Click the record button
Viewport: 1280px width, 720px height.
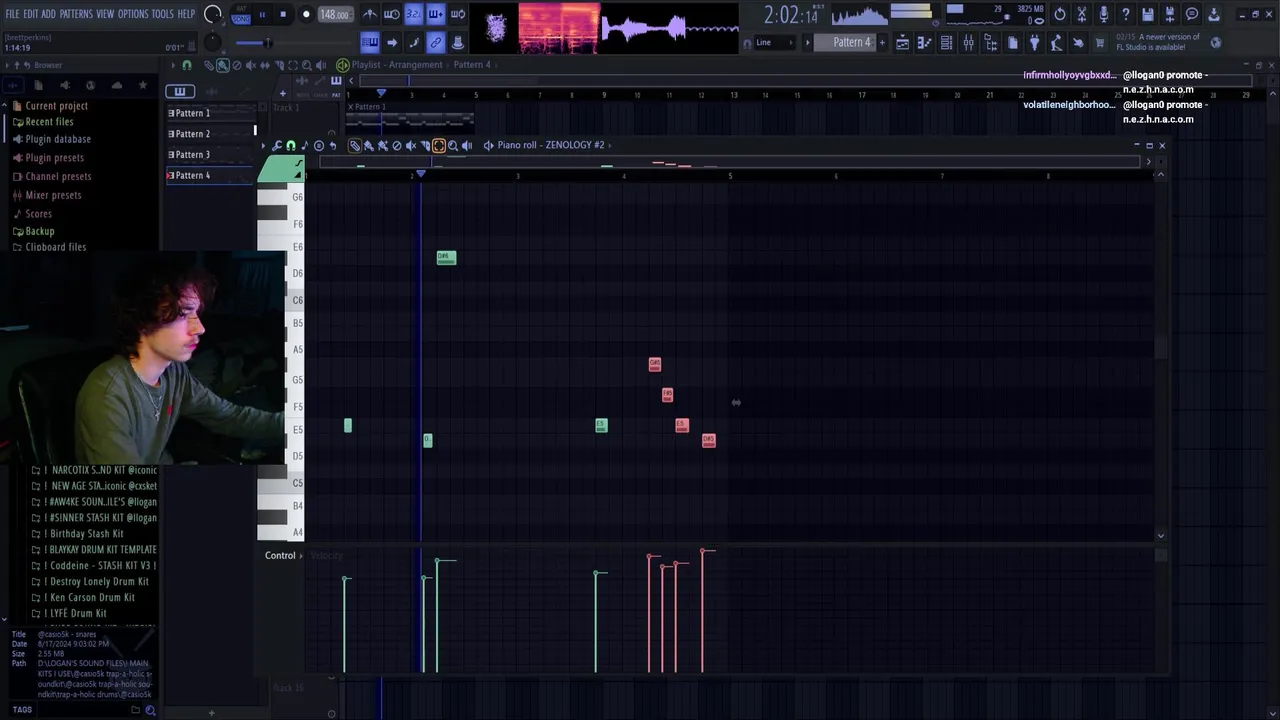point(306,14)
